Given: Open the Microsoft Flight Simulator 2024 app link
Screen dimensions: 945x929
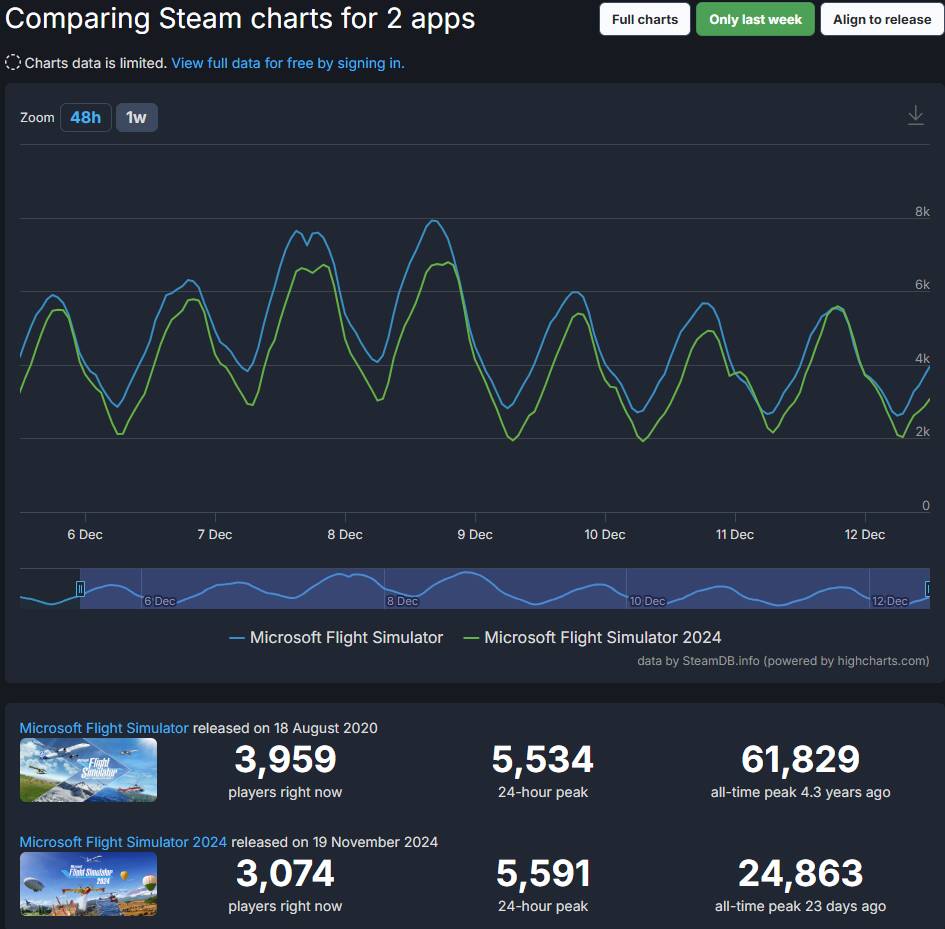Looking at the screenshot, I should tap(123, 842).
